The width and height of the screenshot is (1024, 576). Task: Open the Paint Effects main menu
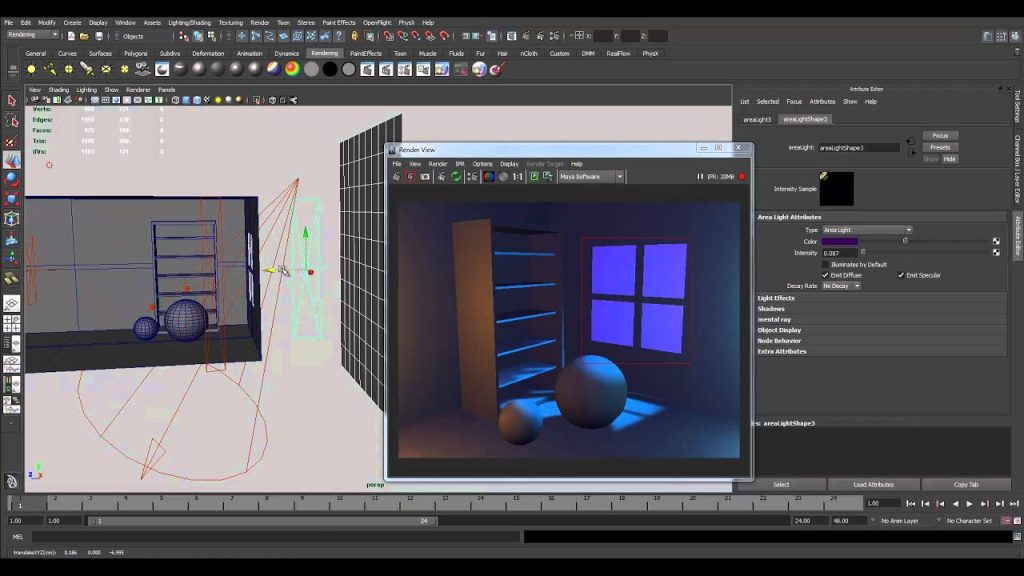tap(339, 22)
